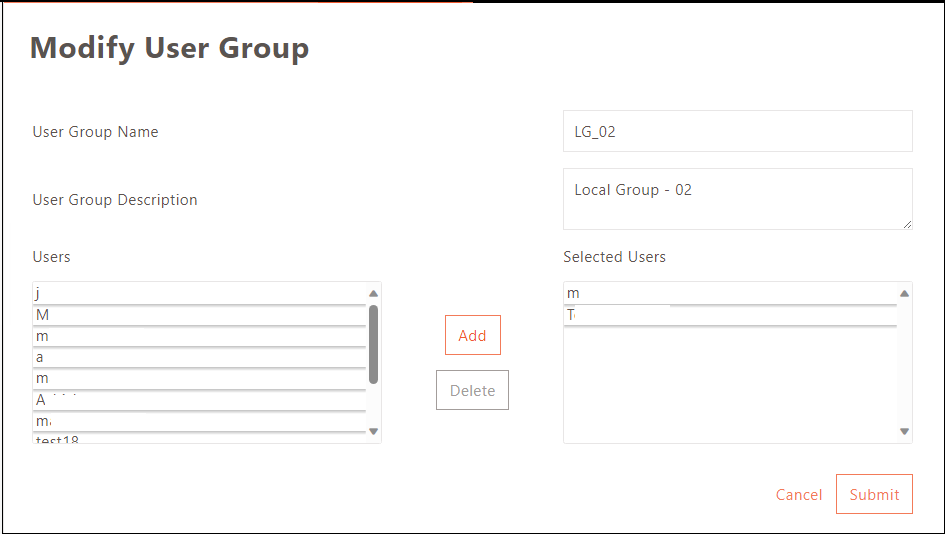The height and width of the screenshot is (534, 945).
Task: Click the Selected Users scroll down arrow
Action: (904, 431)
